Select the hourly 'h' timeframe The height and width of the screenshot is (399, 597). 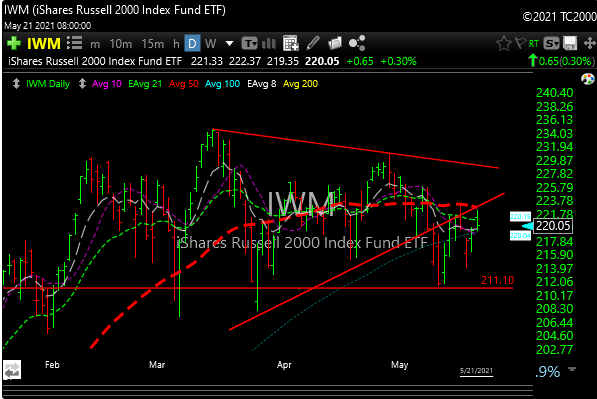click(x=176, y=44)
